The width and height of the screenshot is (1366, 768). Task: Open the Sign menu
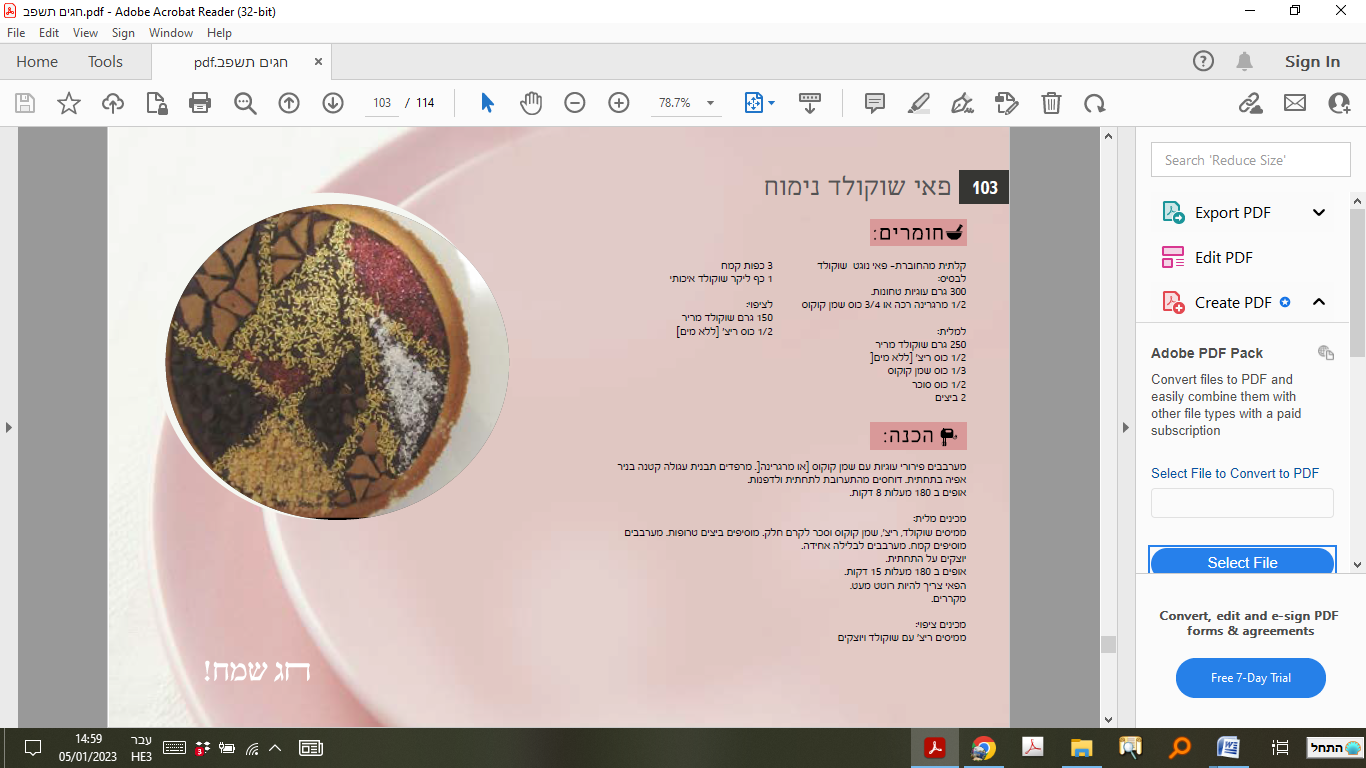[x=123, y=33]
